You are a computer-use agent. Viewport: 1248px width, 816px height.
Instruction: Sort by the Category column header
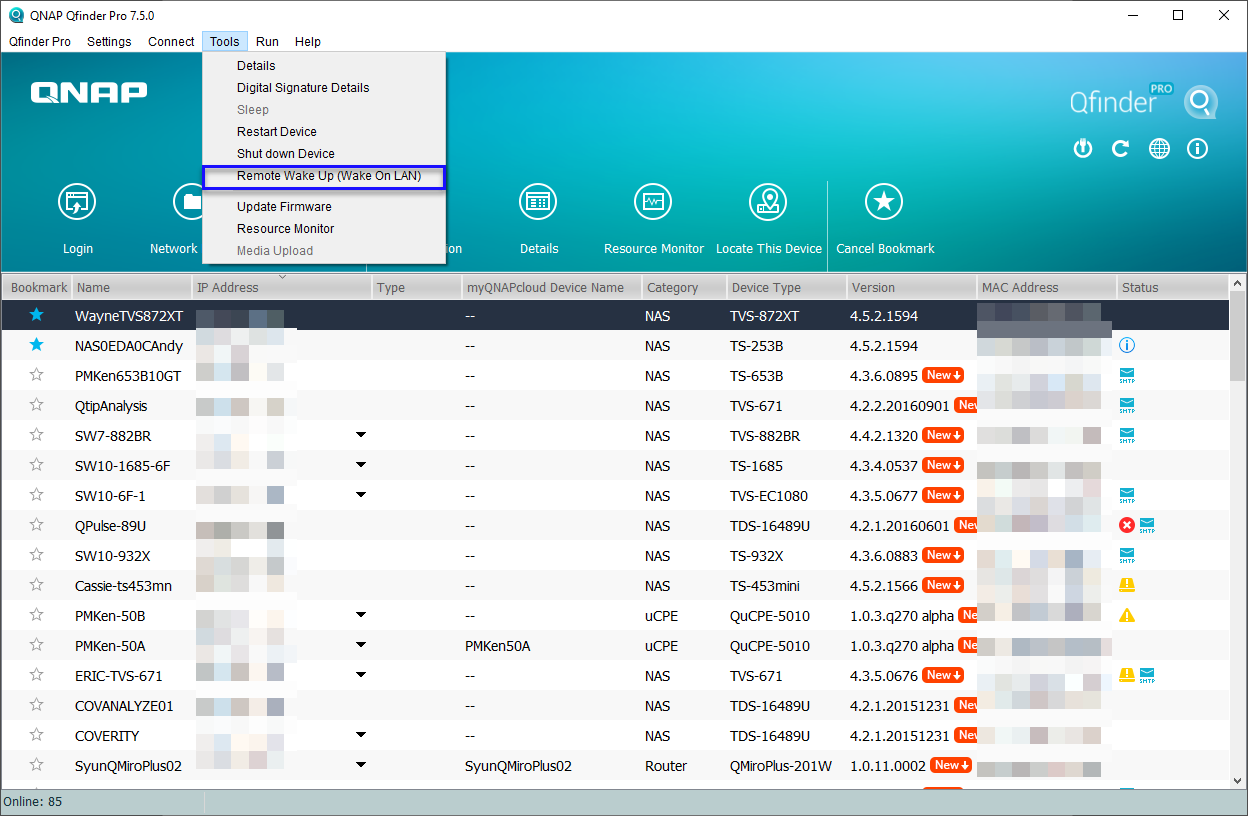(x=683, y=288)
